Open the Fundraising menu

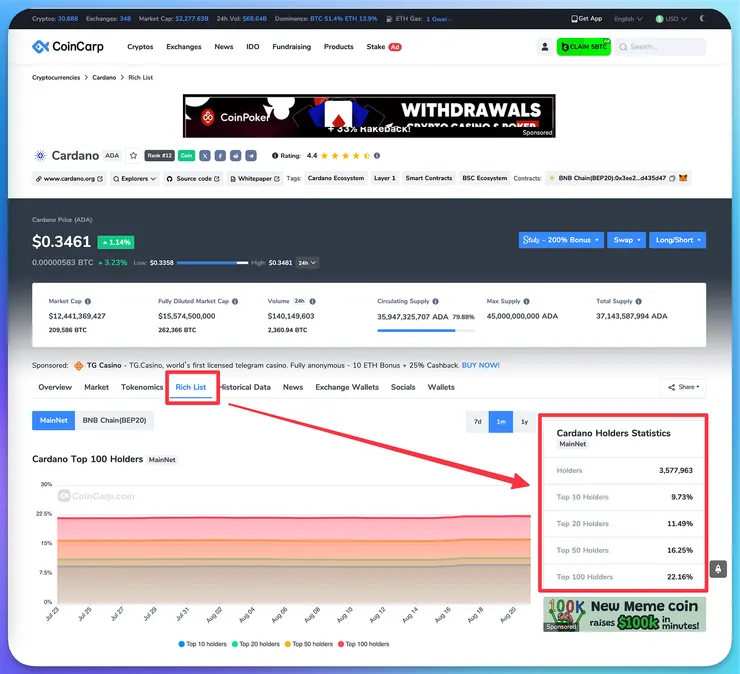292,47
